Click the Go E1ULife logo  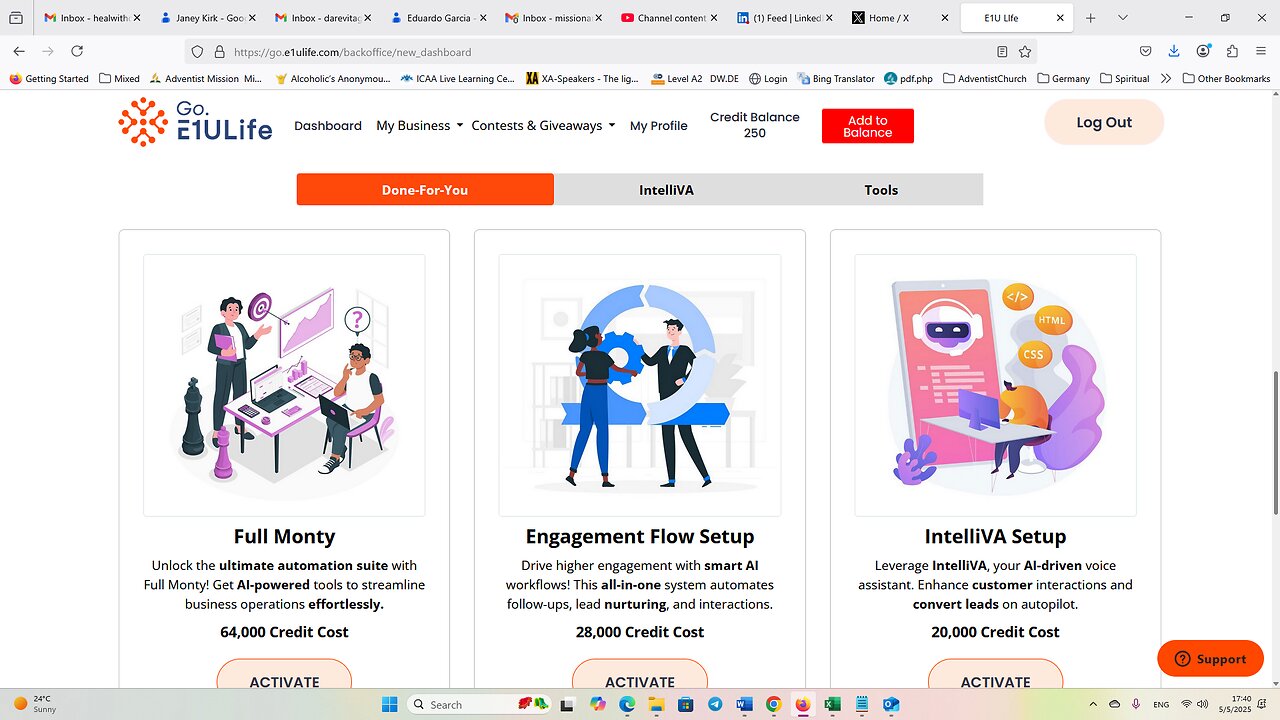(195, 123)
